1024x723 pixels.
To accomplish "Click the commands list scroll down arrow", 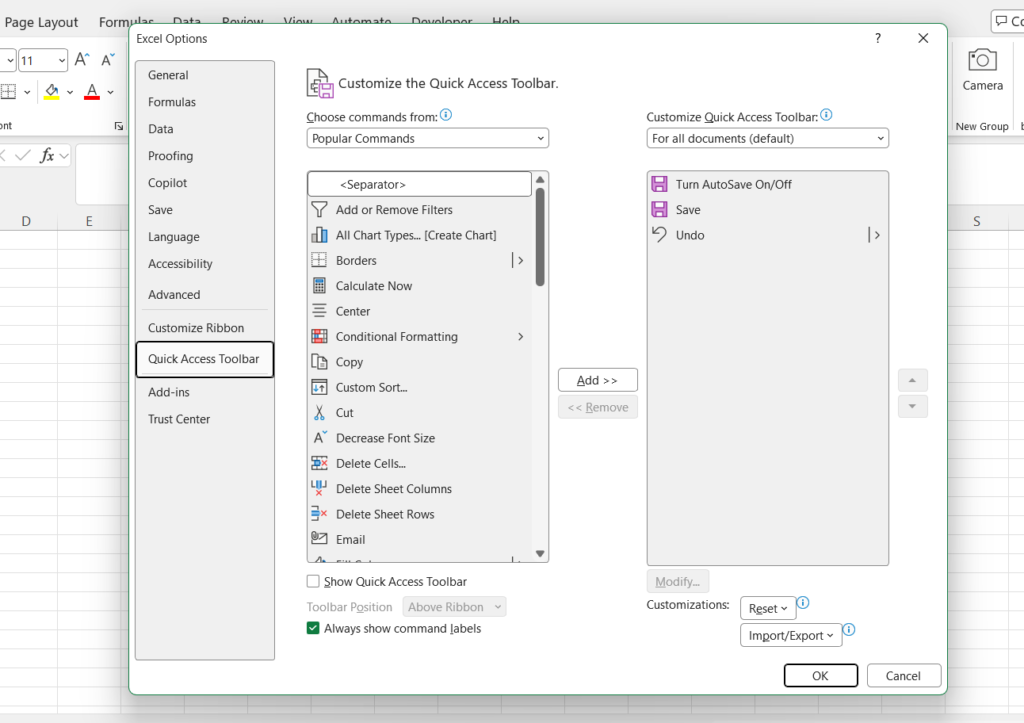I will [x=540, y=553].
